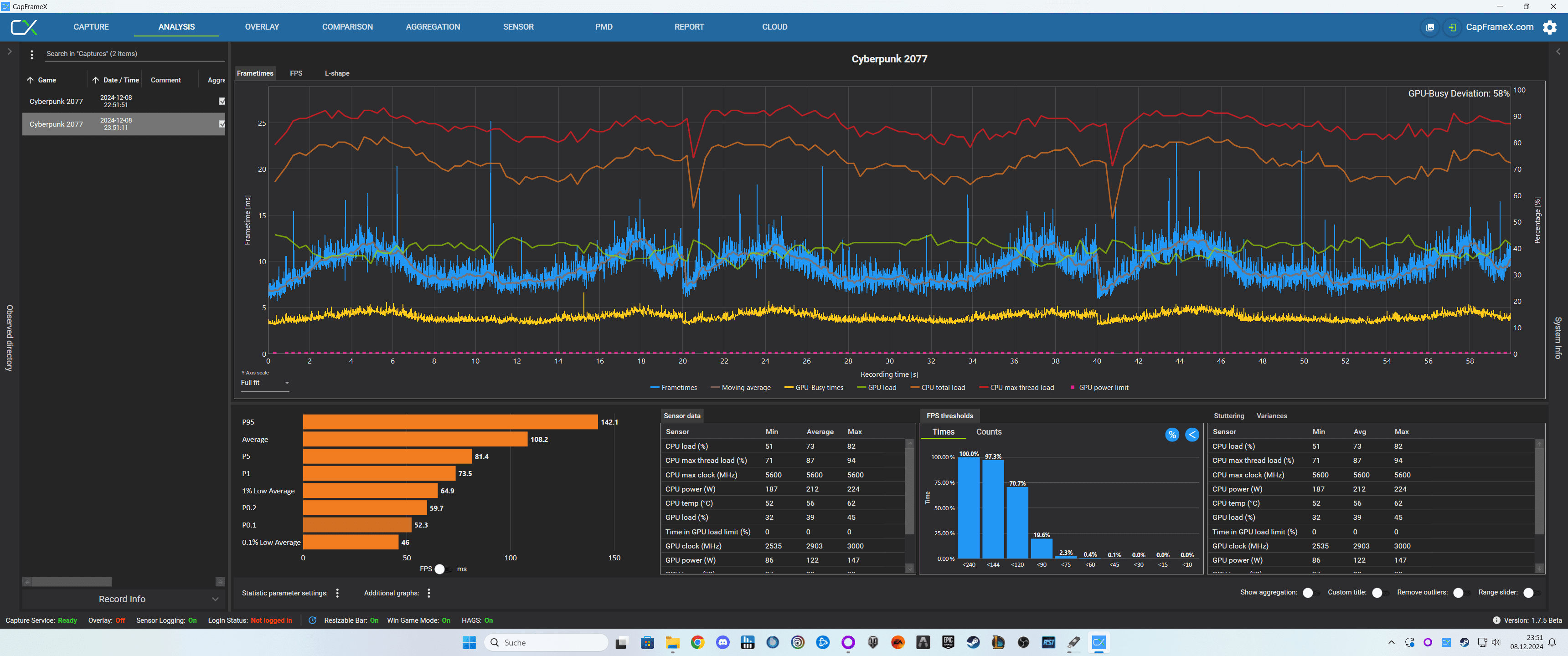Viewport: 1568px width, 656px height.
Task: Open the three-dot menu beside the captures search
Action: [31, 55]
